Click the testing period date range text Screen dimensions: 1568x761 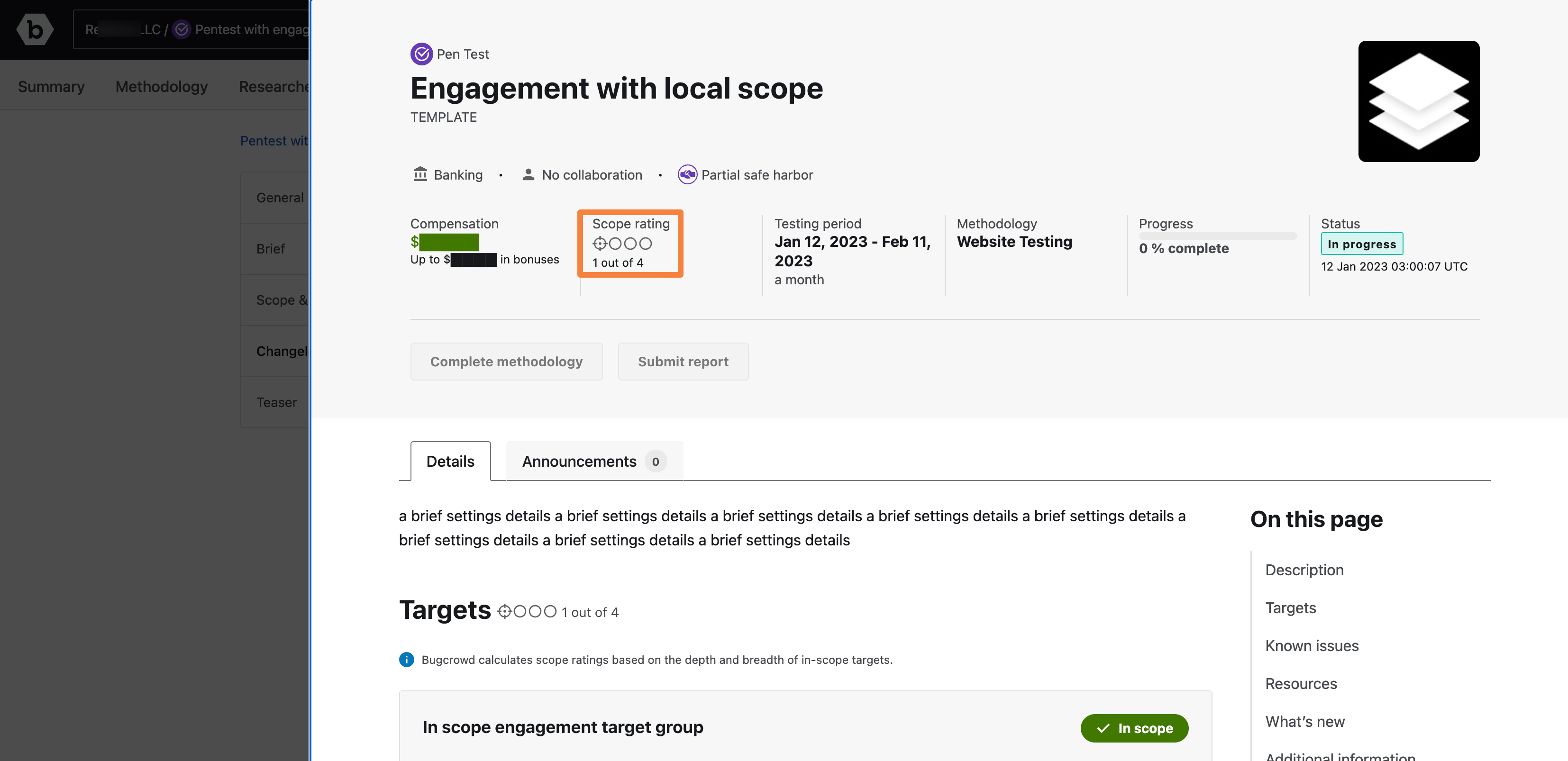tap(852, 251)
